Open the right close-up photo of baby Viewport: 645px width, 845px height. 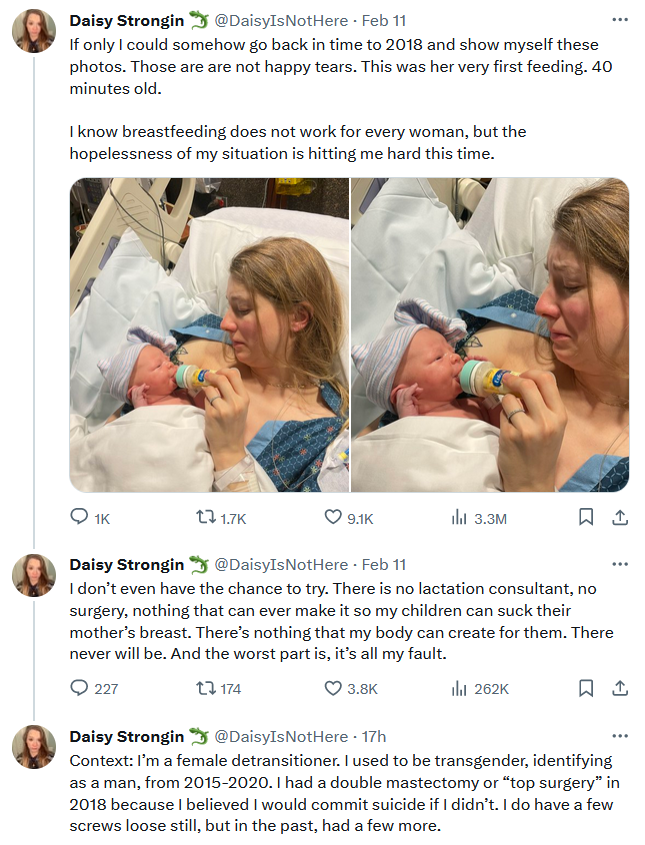tap(490, 335)
